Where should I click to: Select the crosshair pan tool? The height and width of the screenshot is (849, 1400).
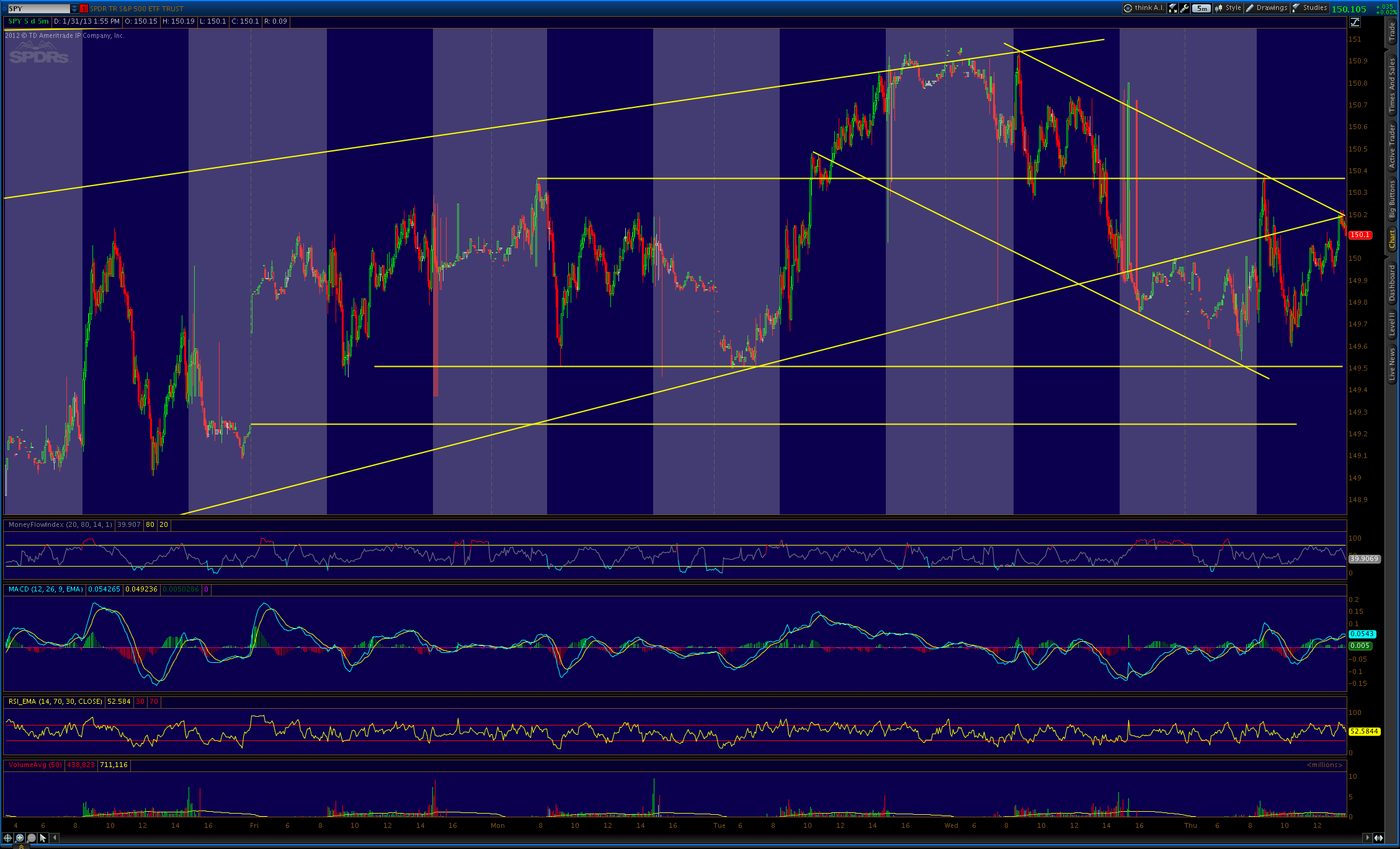point(7,838)
